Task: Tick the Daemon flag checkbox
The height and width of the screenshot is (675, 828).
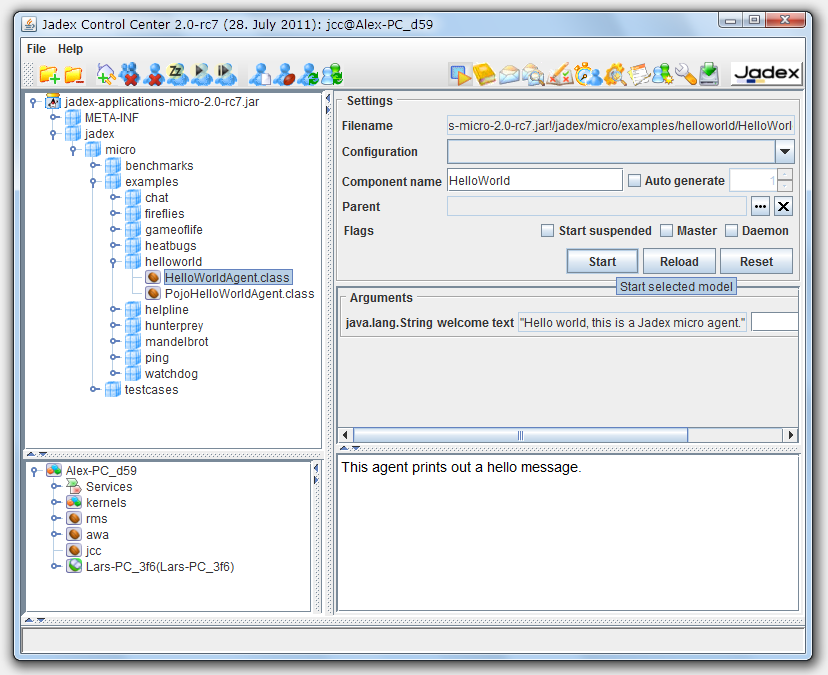Action: (732, 231)
